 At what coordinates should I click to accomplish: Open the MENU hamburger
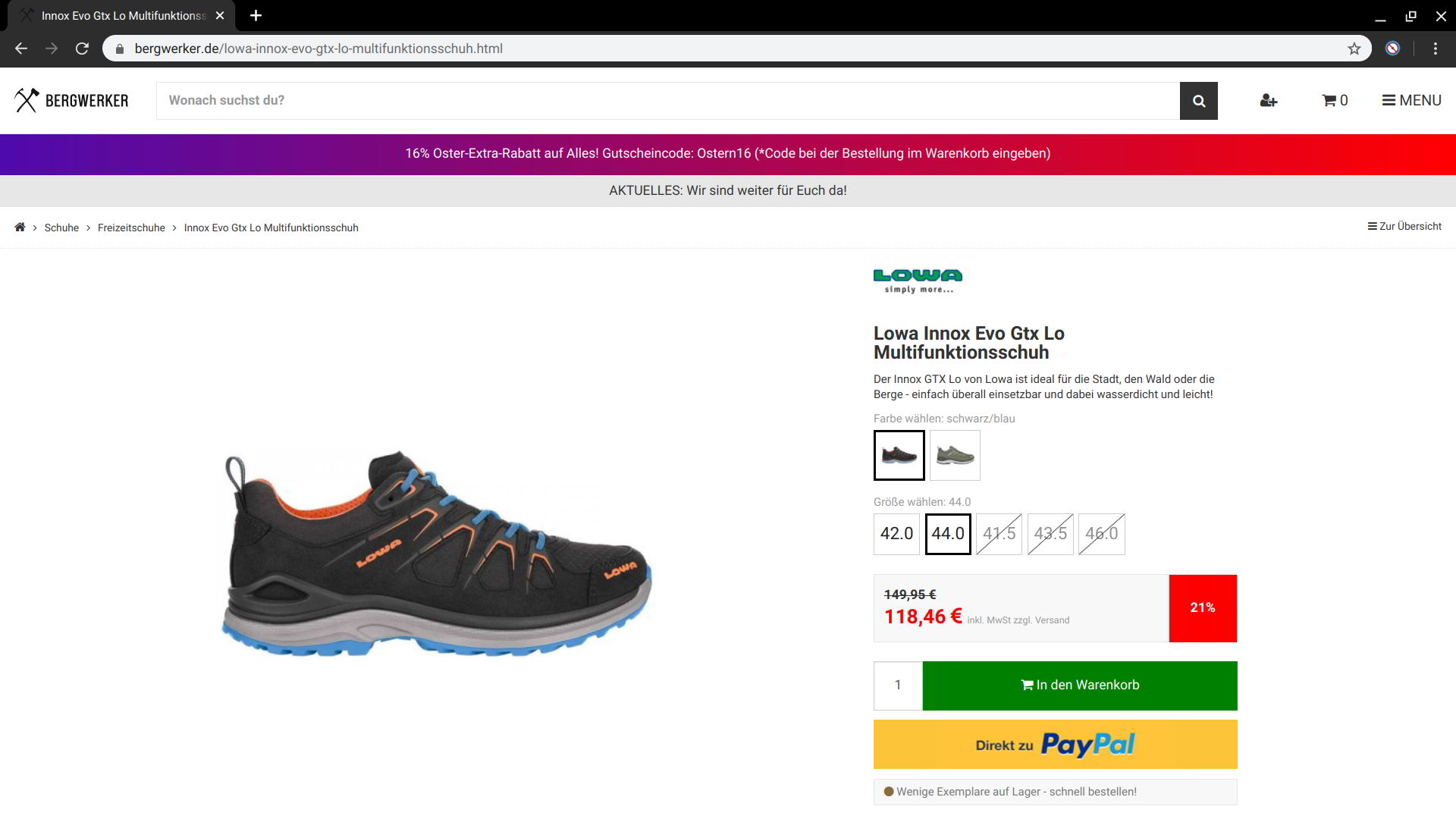1411,100
